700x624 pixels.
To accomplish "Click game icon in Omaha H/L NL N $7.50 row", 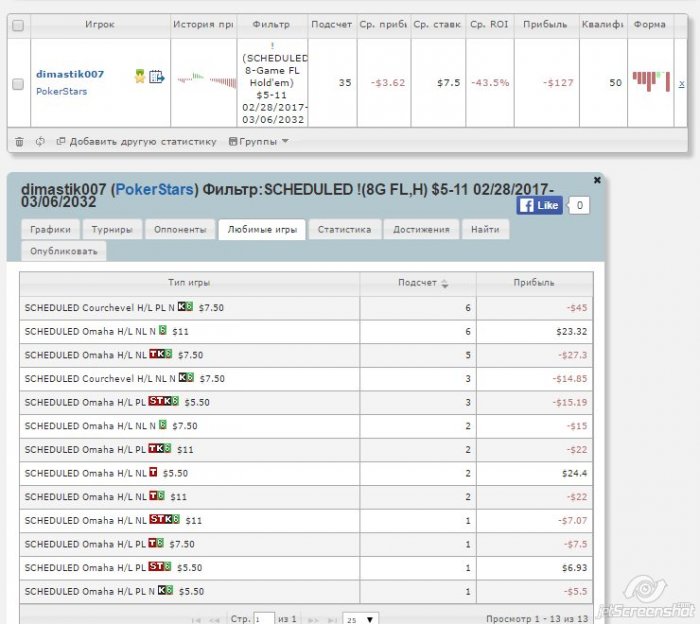I will (x=163, y=425).
